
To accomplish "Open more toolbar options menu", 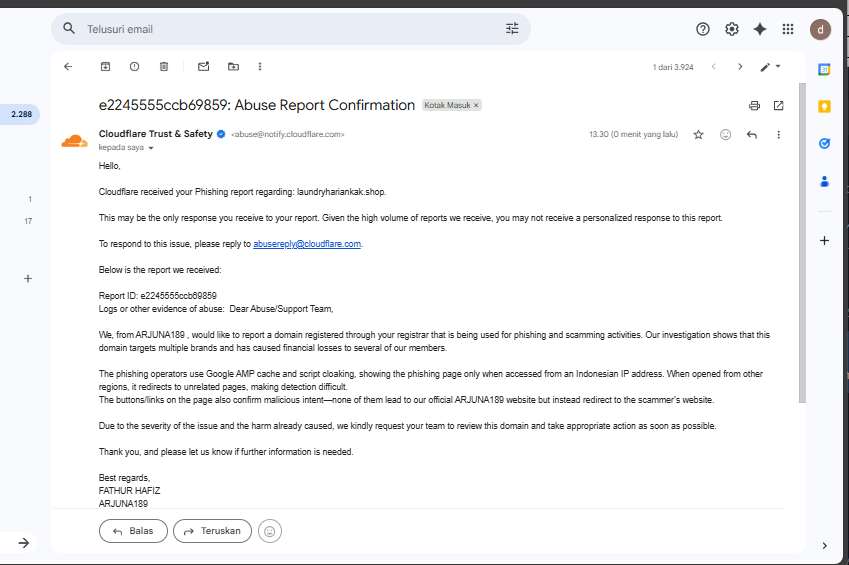I will point(260,67).
